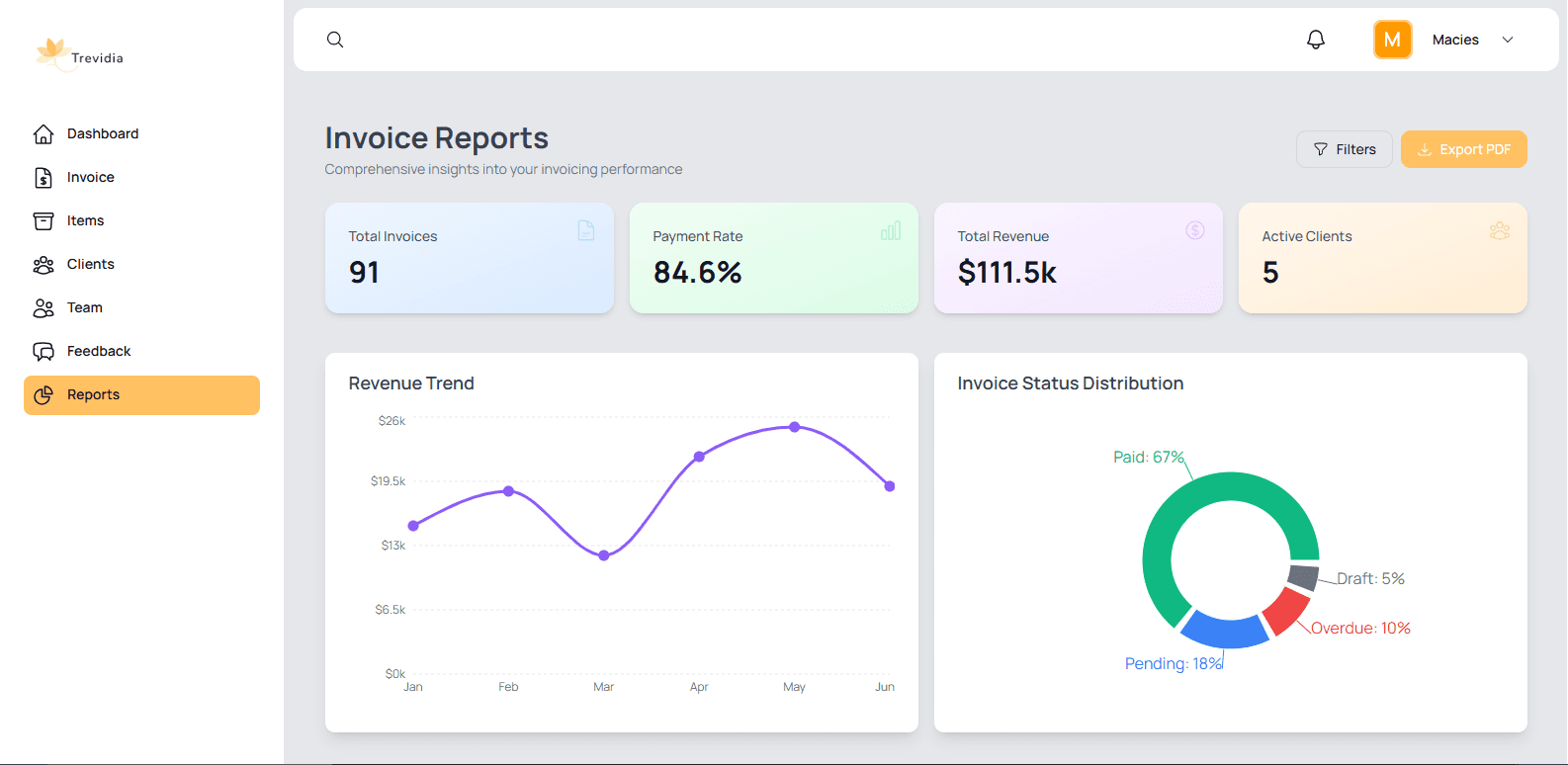
Task: Click the Active Clients people icon
Action: 1500,230
